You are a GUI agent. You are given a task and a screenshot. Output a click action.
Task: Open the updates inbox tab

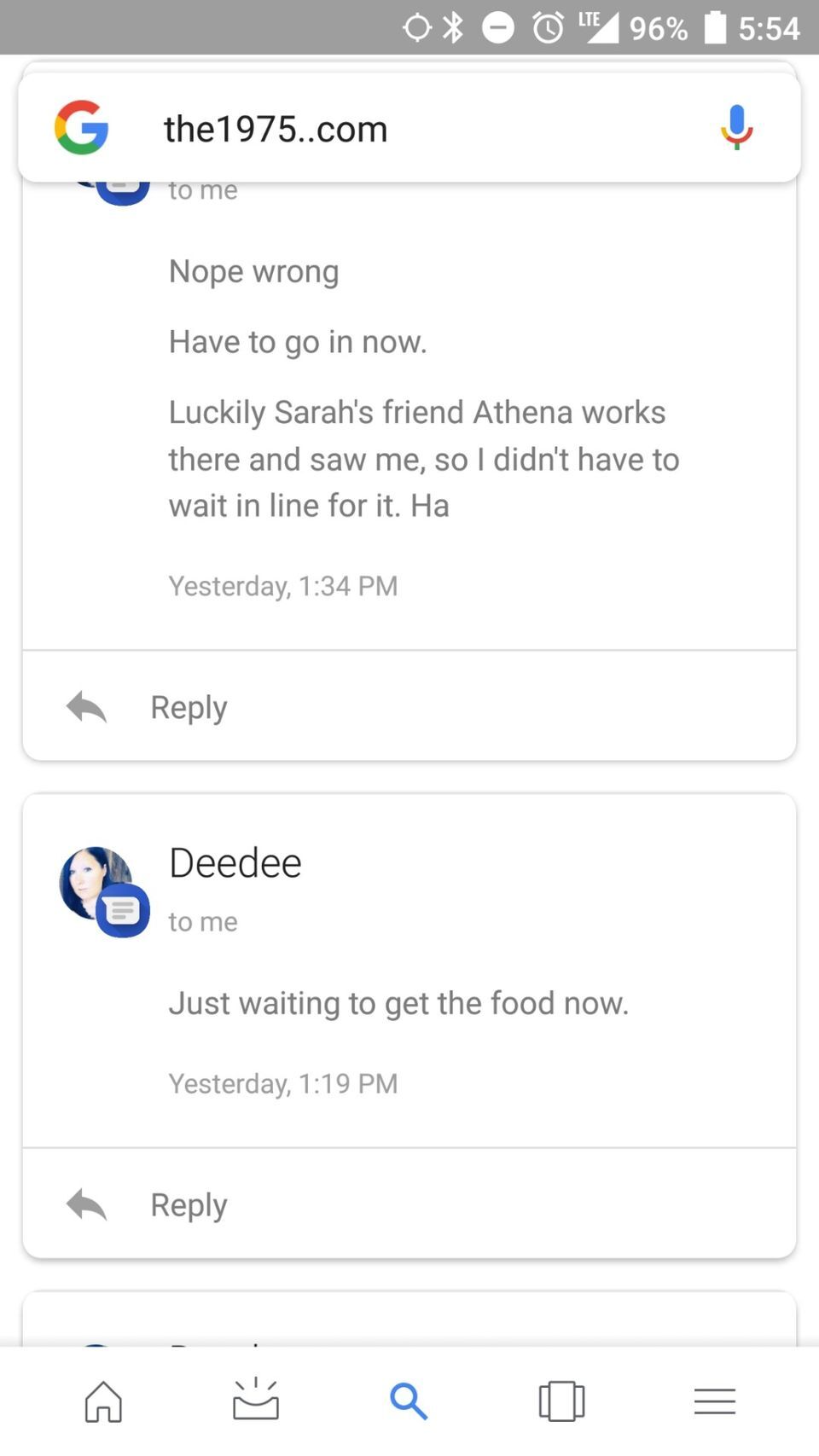(x=256, y=1401)
